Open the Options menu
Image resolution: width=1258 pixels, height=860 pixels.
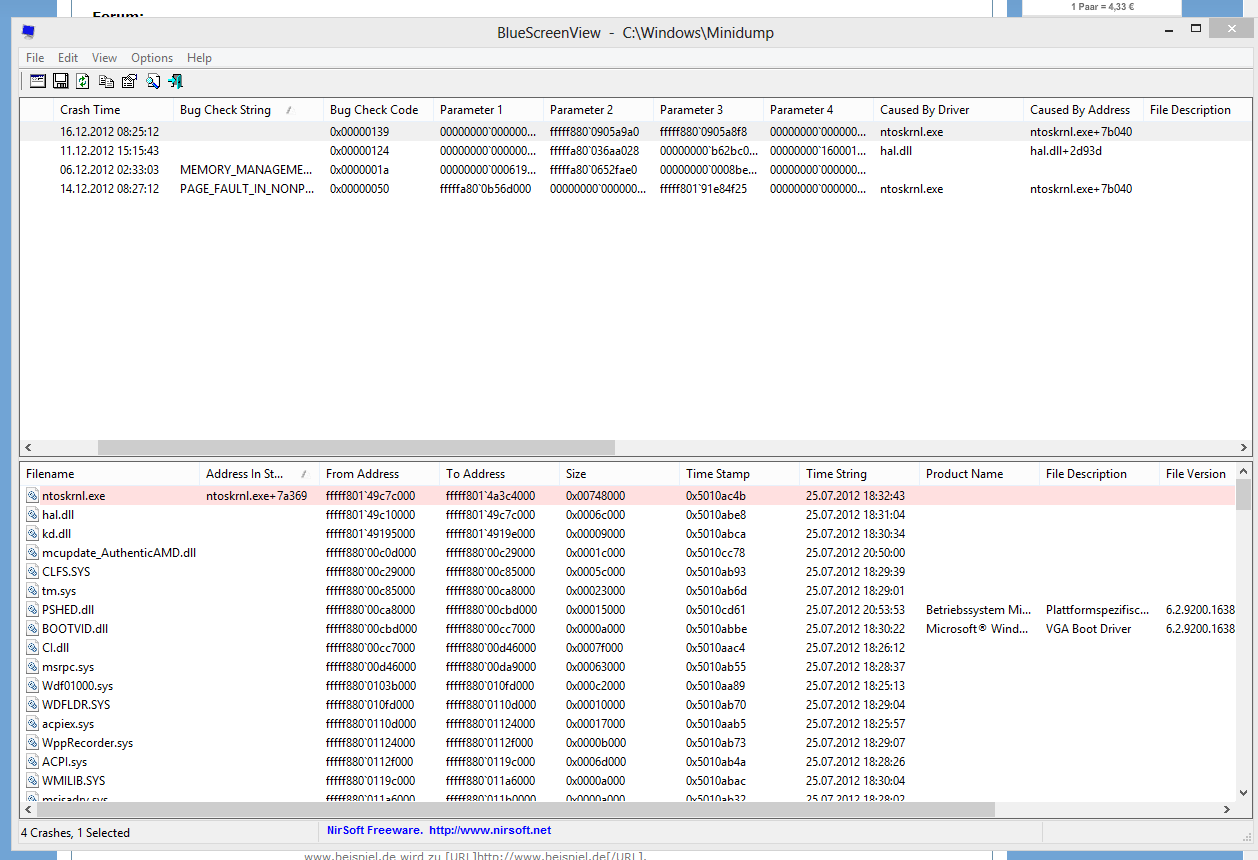coord(152,58)
